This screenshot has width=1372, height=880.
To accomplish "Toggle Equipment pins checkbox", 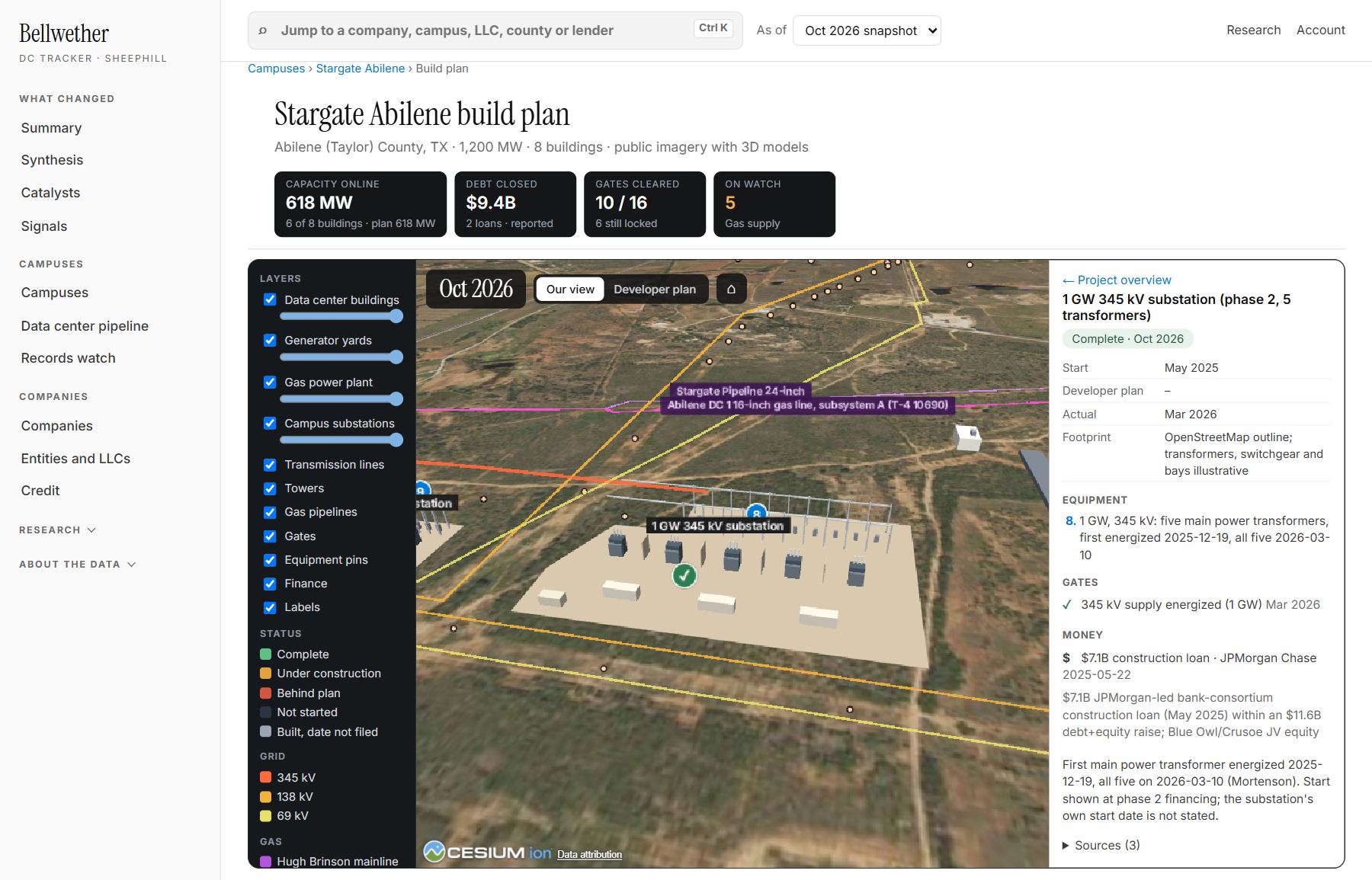I will click(270, 559).
